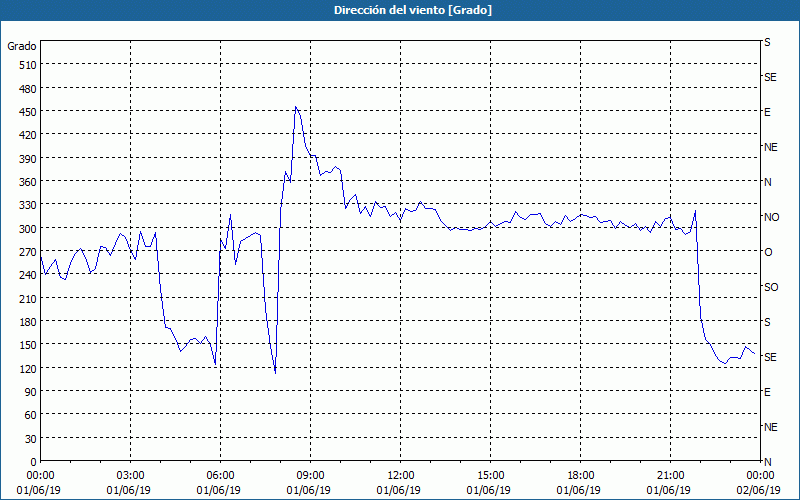Screen dimensions: 800x500
Task: Click the 'NE' compass label level with 390
Action: click(770, 147)
